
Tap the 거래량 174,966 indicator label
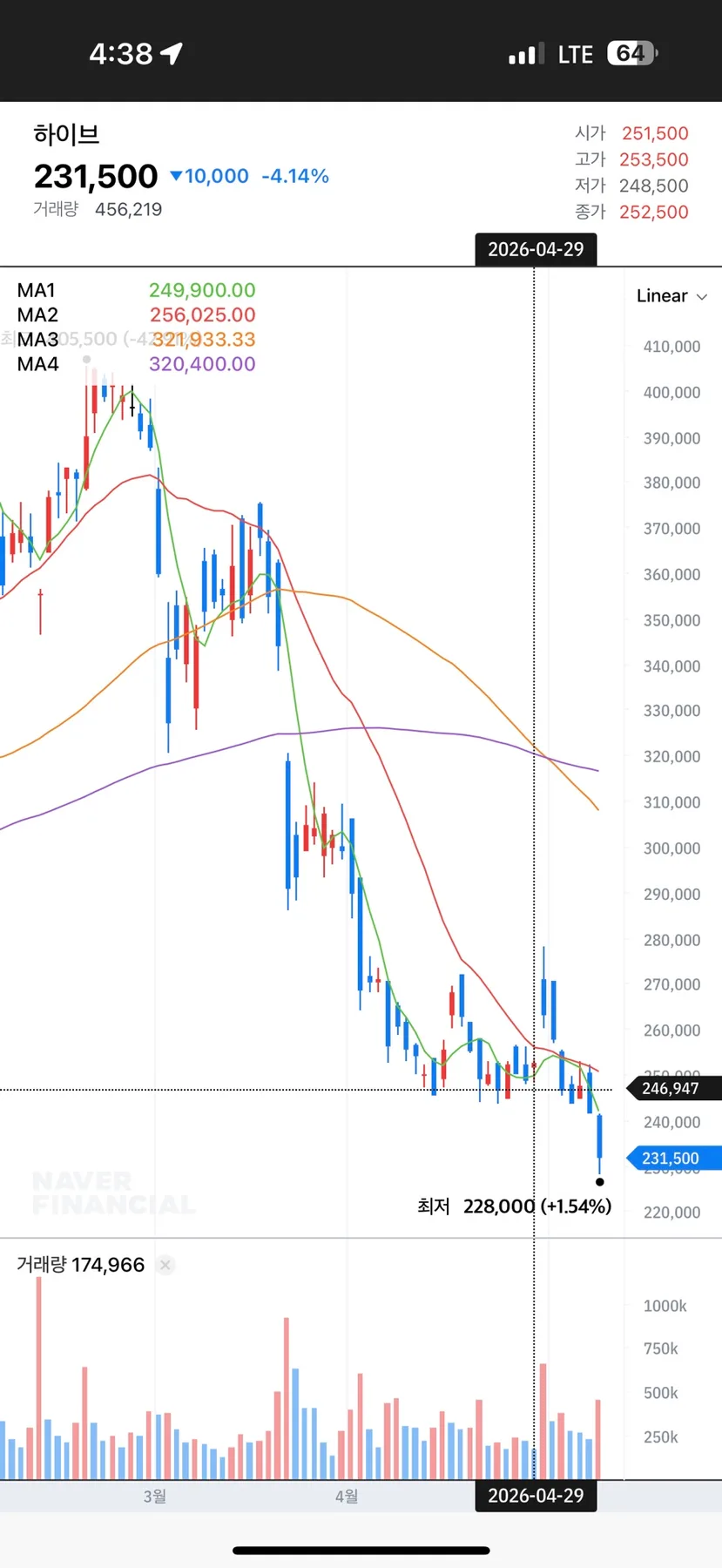click(x=81, y=1265)
